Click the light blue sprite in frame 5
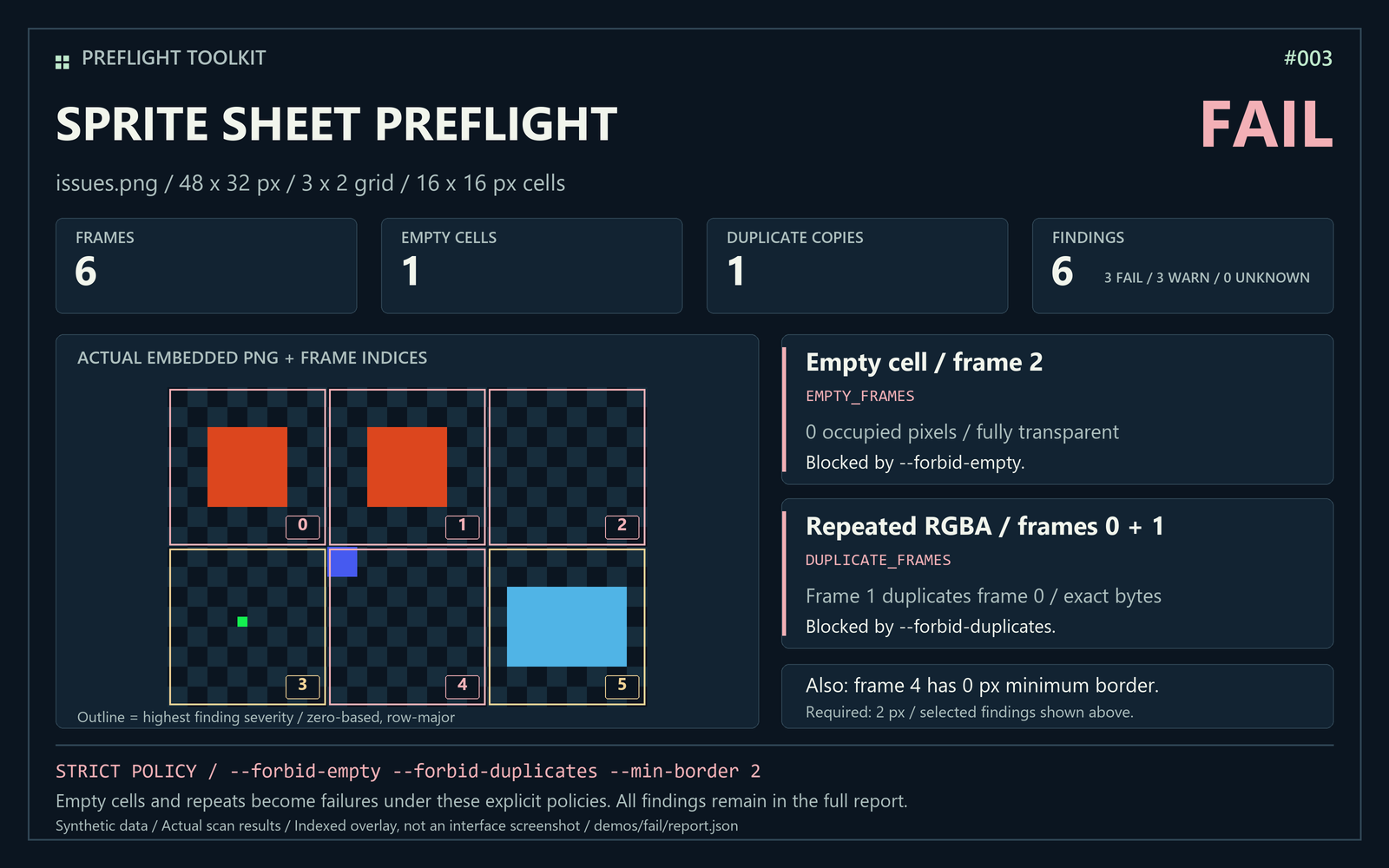The image size is (1389, 868). click(x=567, y=627)
